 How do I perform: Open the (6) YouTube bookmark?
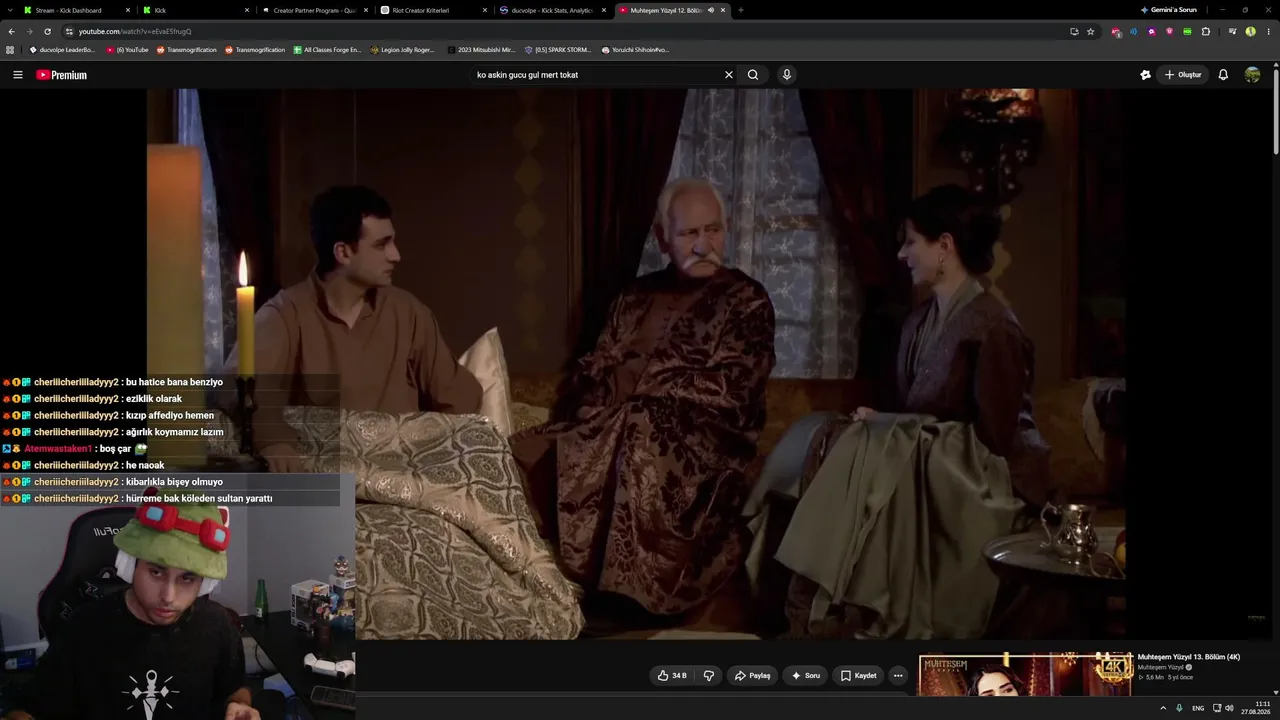pyautogui.click(x=127, y=49)
